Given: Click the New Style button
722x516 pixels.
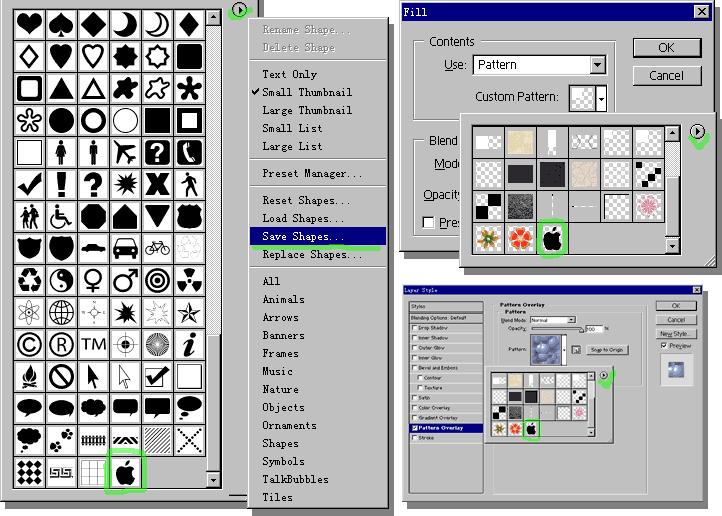Looking at the screenshot, I should [x=677, y=333].
